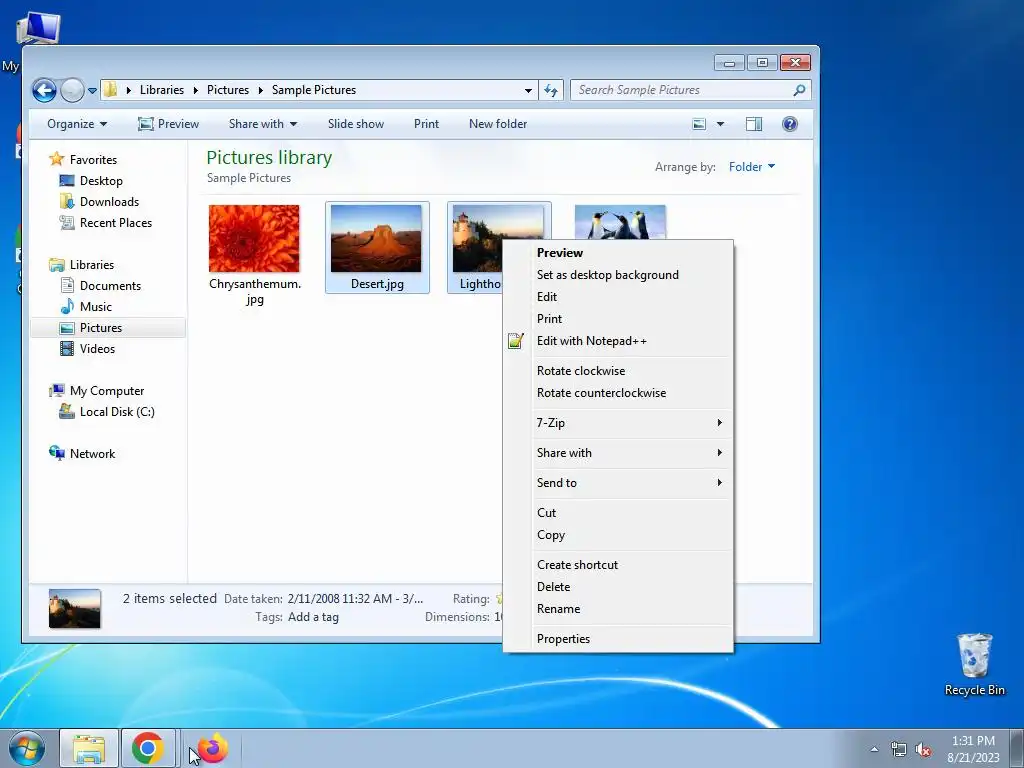The width and height of the screenshot is (1024, 768).
Task: Launch Google Chrome from taskbar
Action: click(148, 748)
